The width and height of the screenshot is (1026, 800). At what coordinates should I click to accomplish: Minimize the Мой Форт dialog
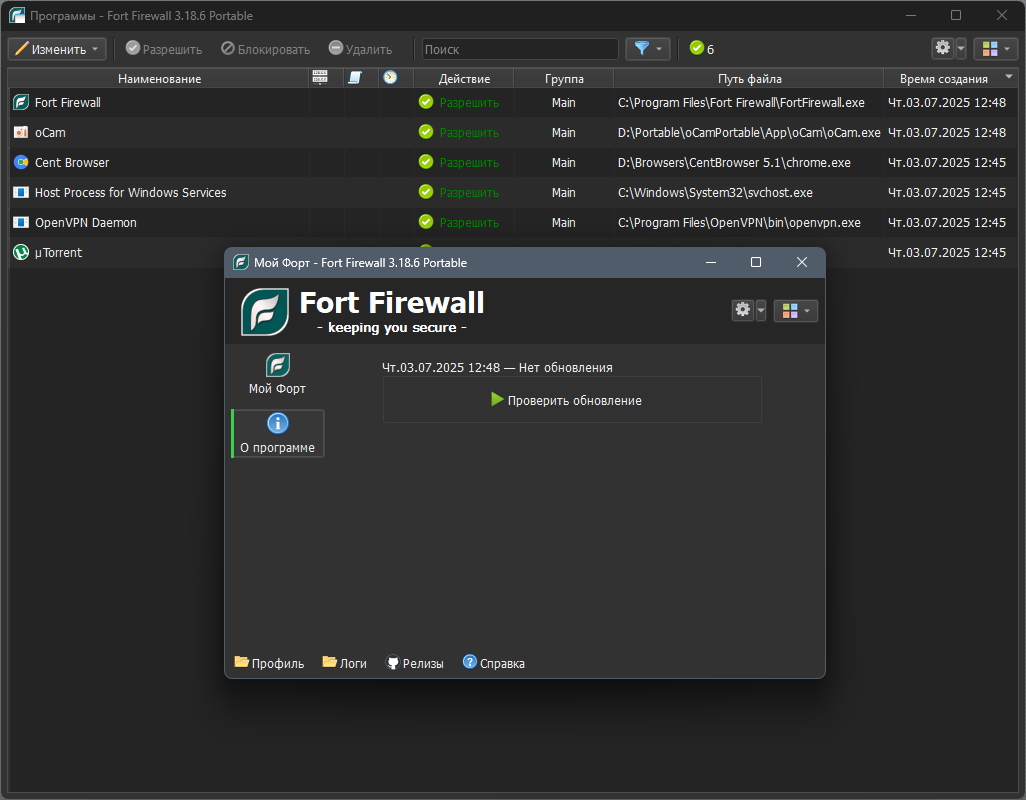coord(711,262)
